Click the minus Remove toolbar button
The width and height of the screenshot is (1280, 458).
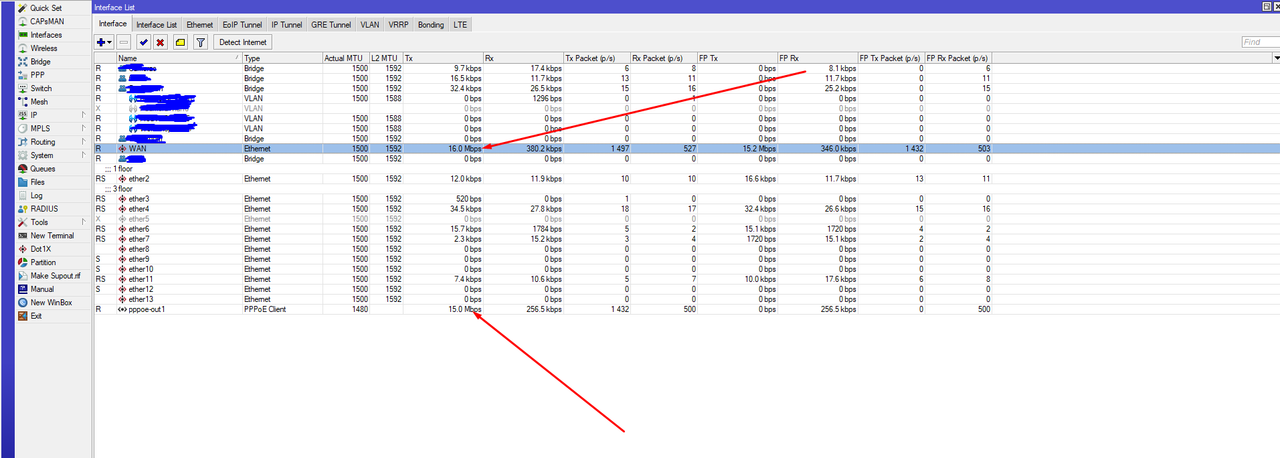click(x=124, y=42)
